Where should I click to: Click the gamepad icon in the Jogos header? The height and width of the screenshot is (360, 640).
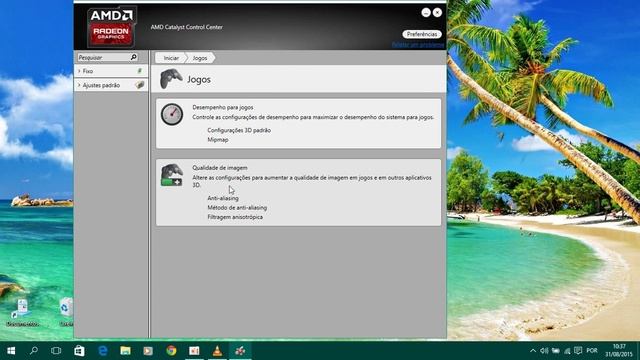pyautogui.click(x=171, y=78)
